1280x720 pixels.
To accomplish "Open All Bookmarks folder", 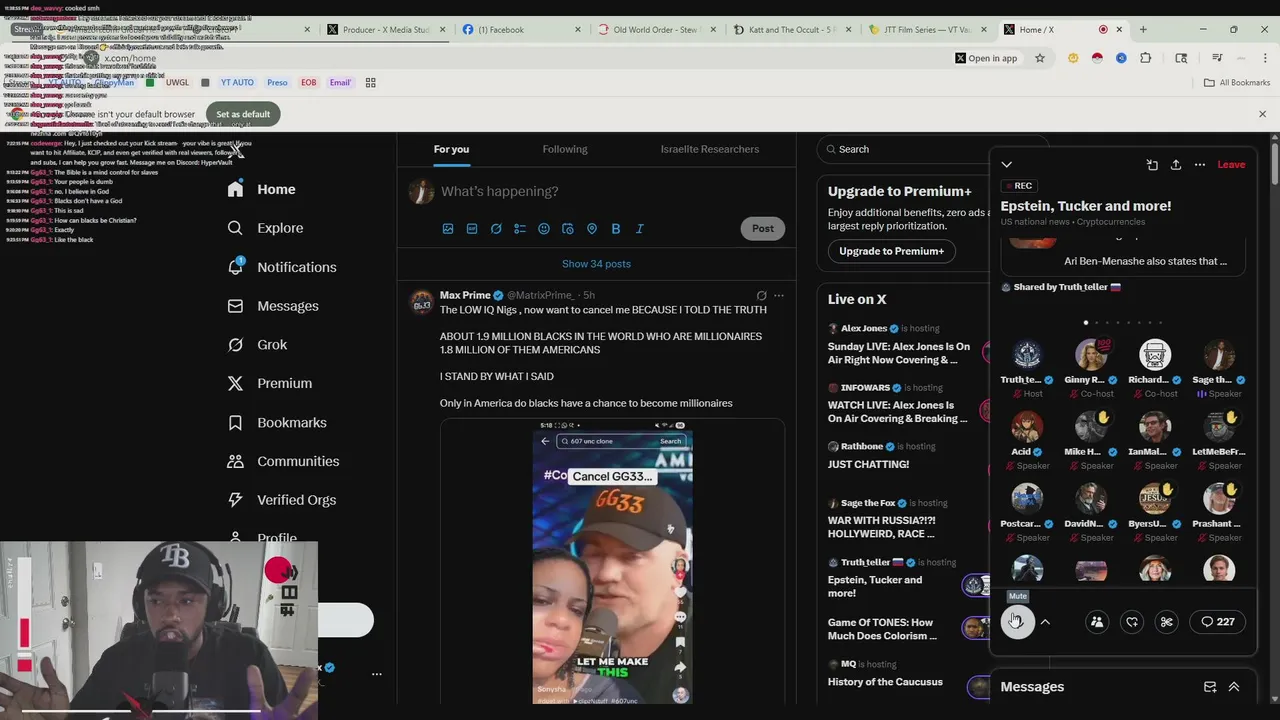I will pyautogui.click(x=1237, y=82).
